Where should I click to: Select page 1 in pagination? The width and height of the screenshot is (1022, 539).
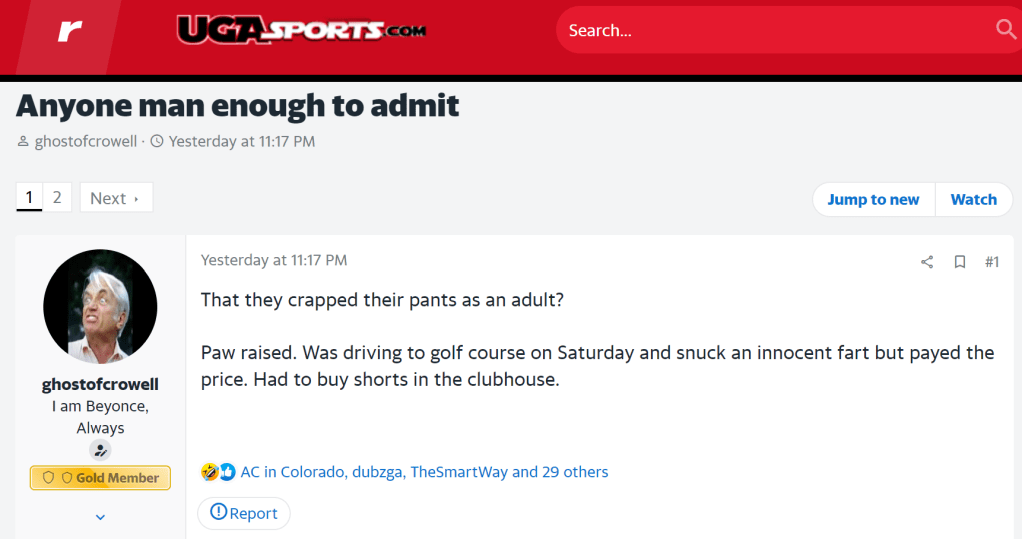pos(29,197)
